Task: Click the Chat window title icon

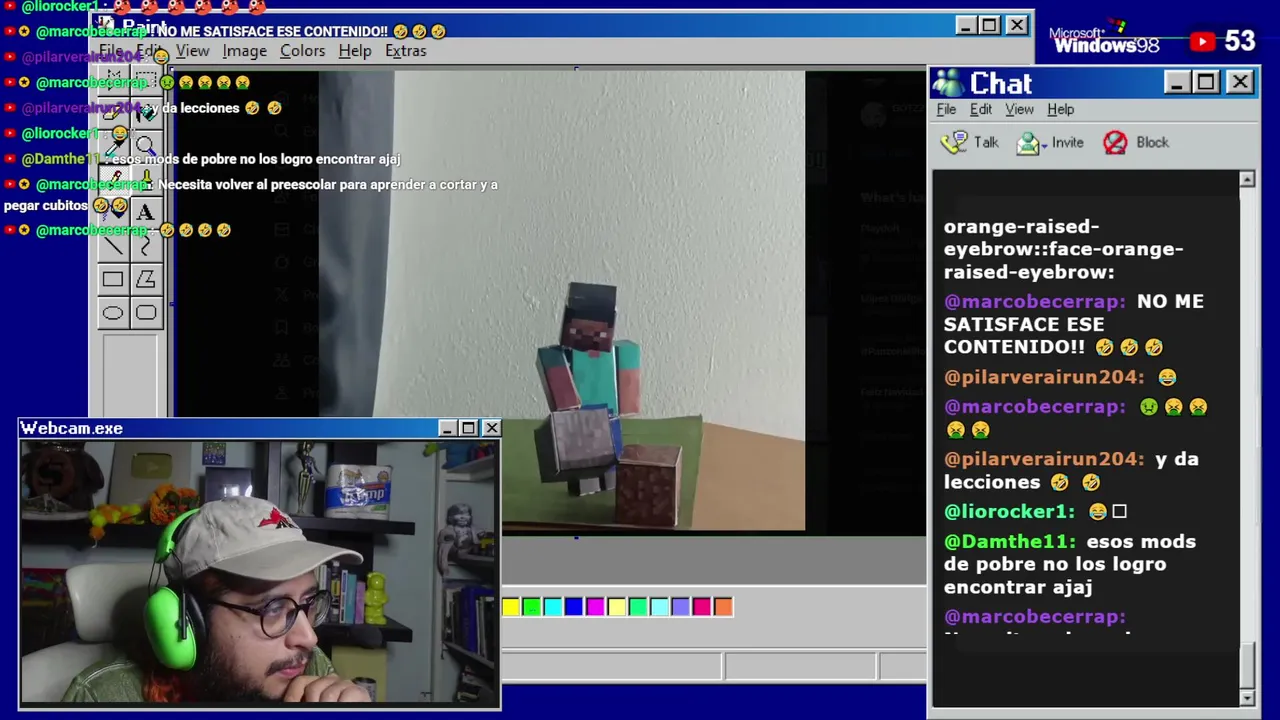Action: (947, 83)
